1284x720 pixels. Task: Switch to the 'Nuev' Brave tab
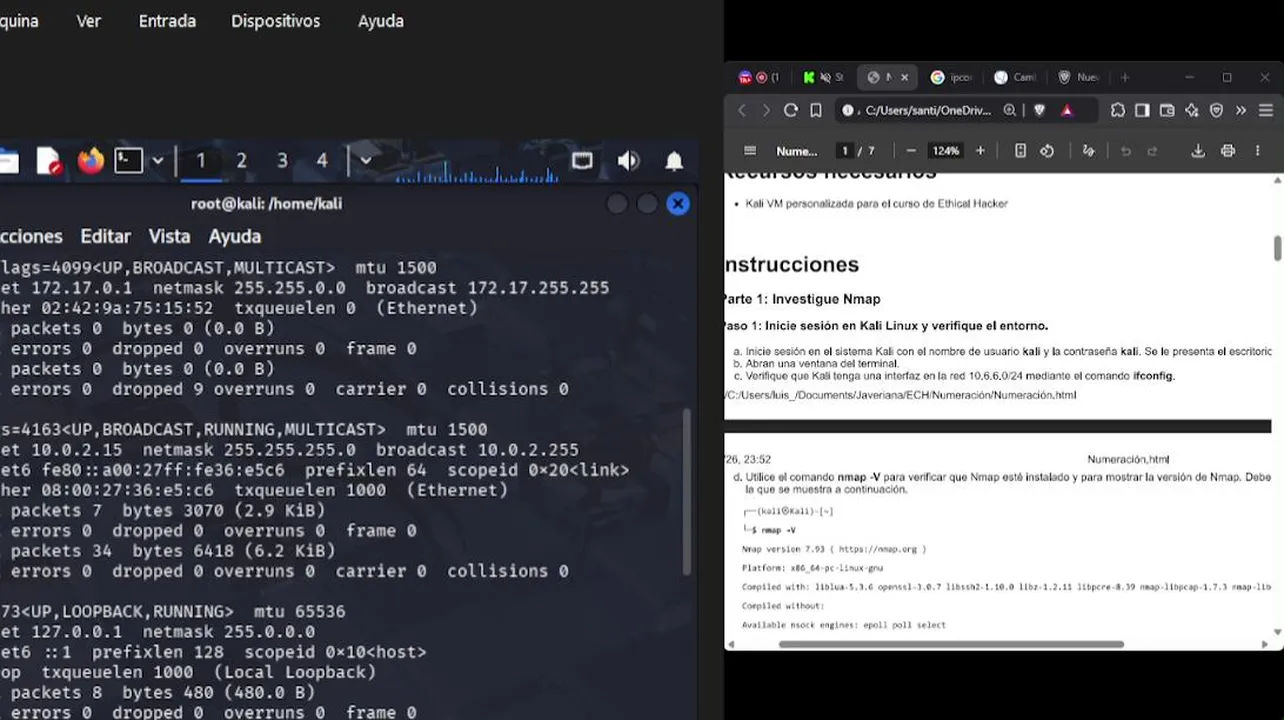[x=1079, y=77]
